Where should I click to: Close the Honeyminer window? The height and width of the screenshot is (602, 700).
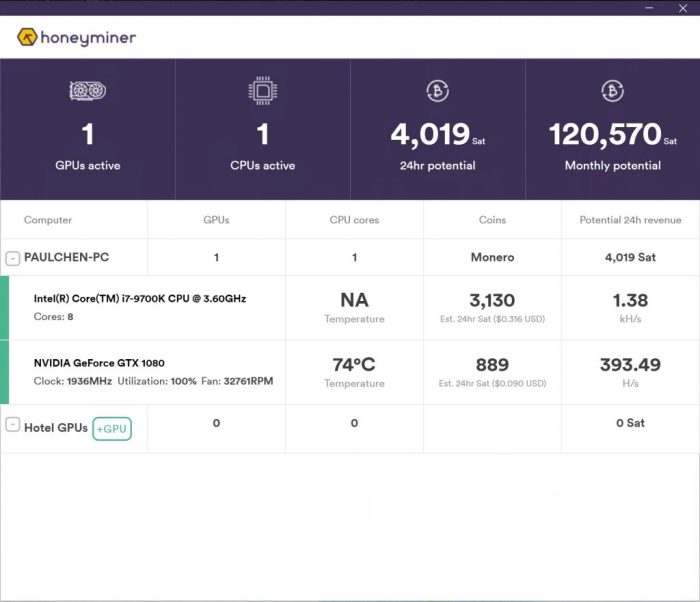[x=683, y=8]
